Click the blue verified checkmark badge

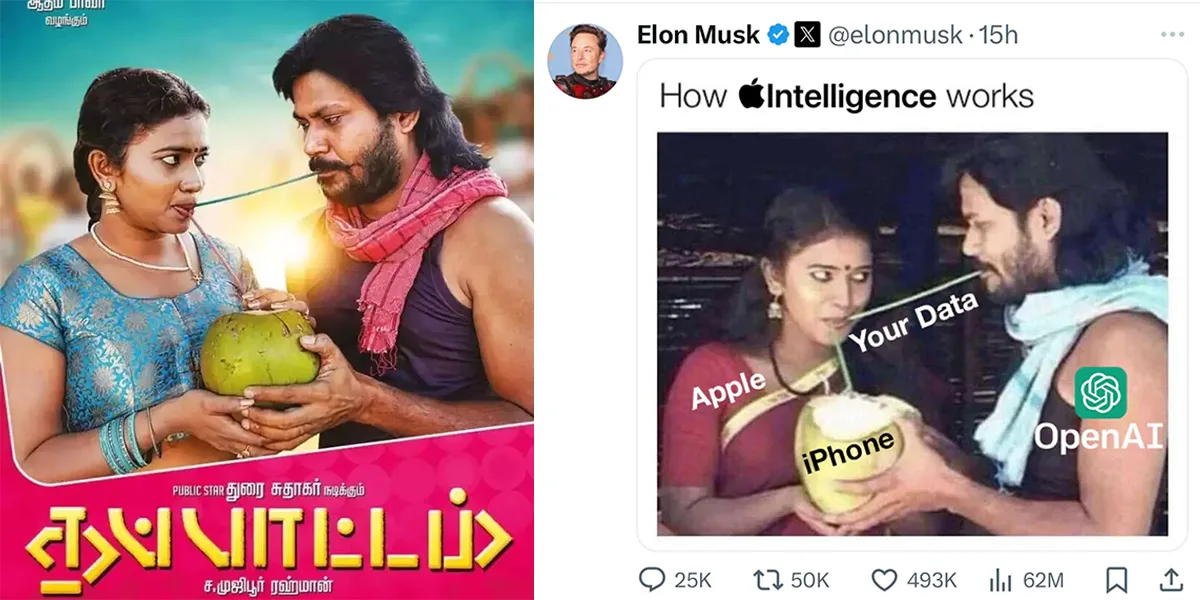[x=777, y=35]
